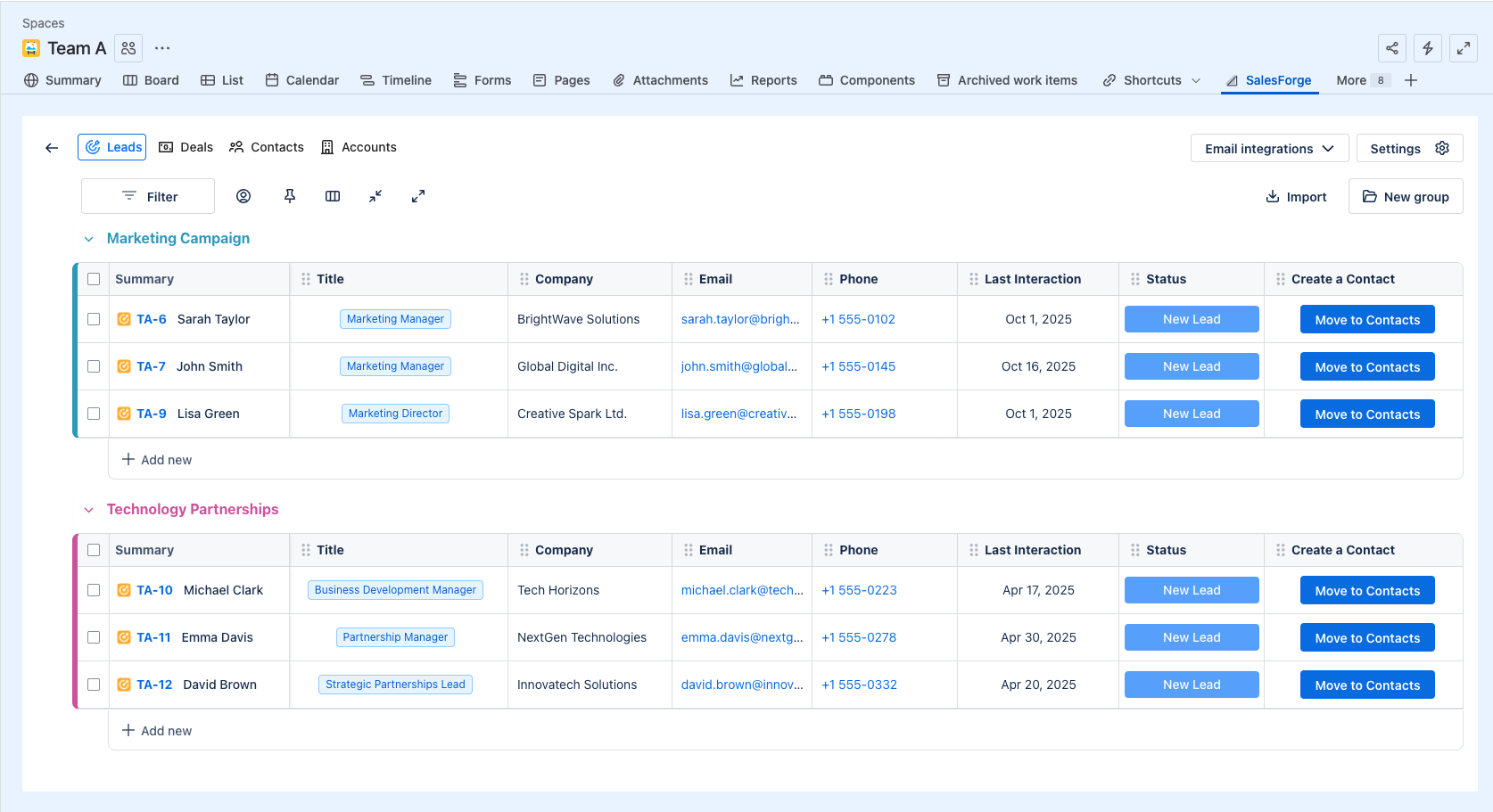Collapse the Technology Partnerships group
Screen dimensions: 1493x812
pyautogui.click(x=88, y=510)
